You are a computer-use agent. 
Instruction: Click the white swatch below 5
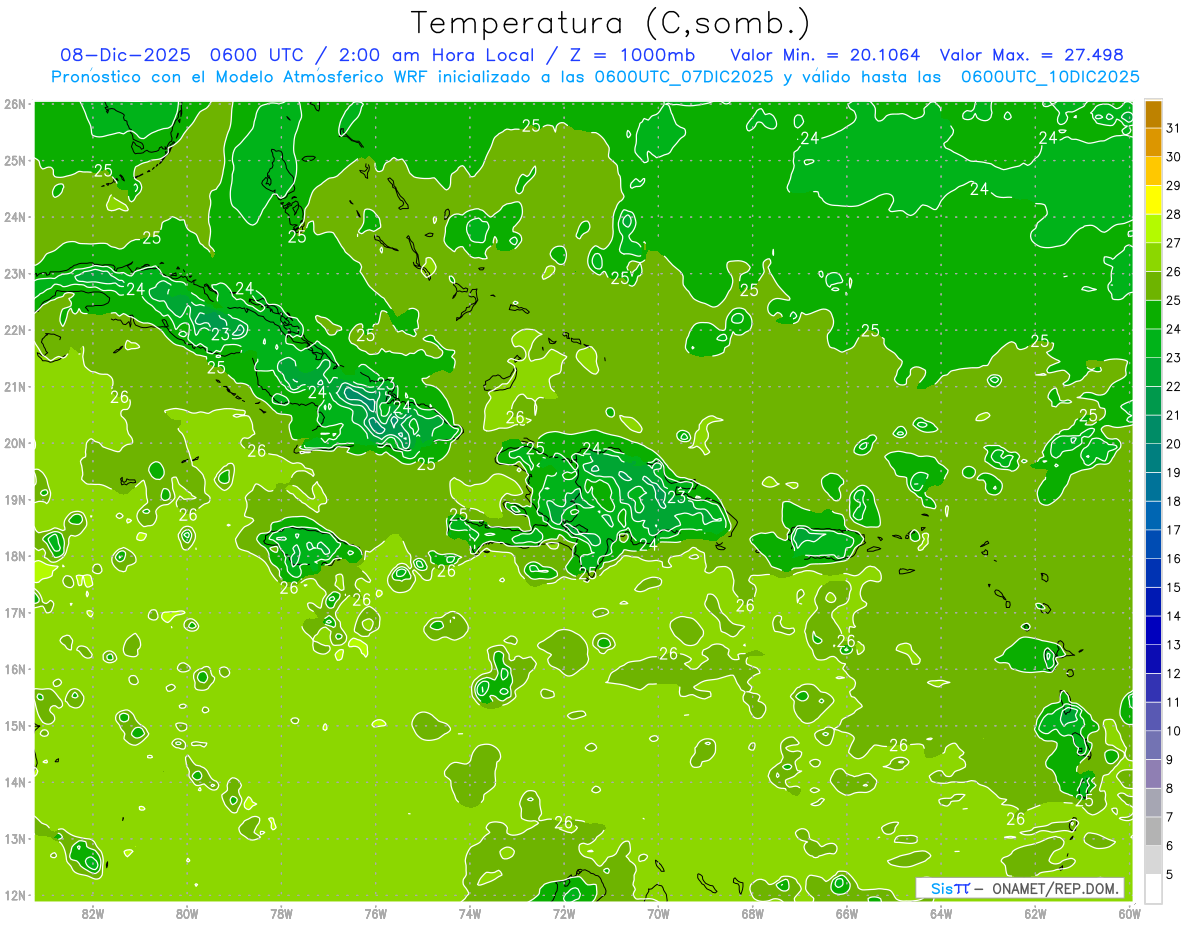pyautogui.click(x=1153, y=888)
